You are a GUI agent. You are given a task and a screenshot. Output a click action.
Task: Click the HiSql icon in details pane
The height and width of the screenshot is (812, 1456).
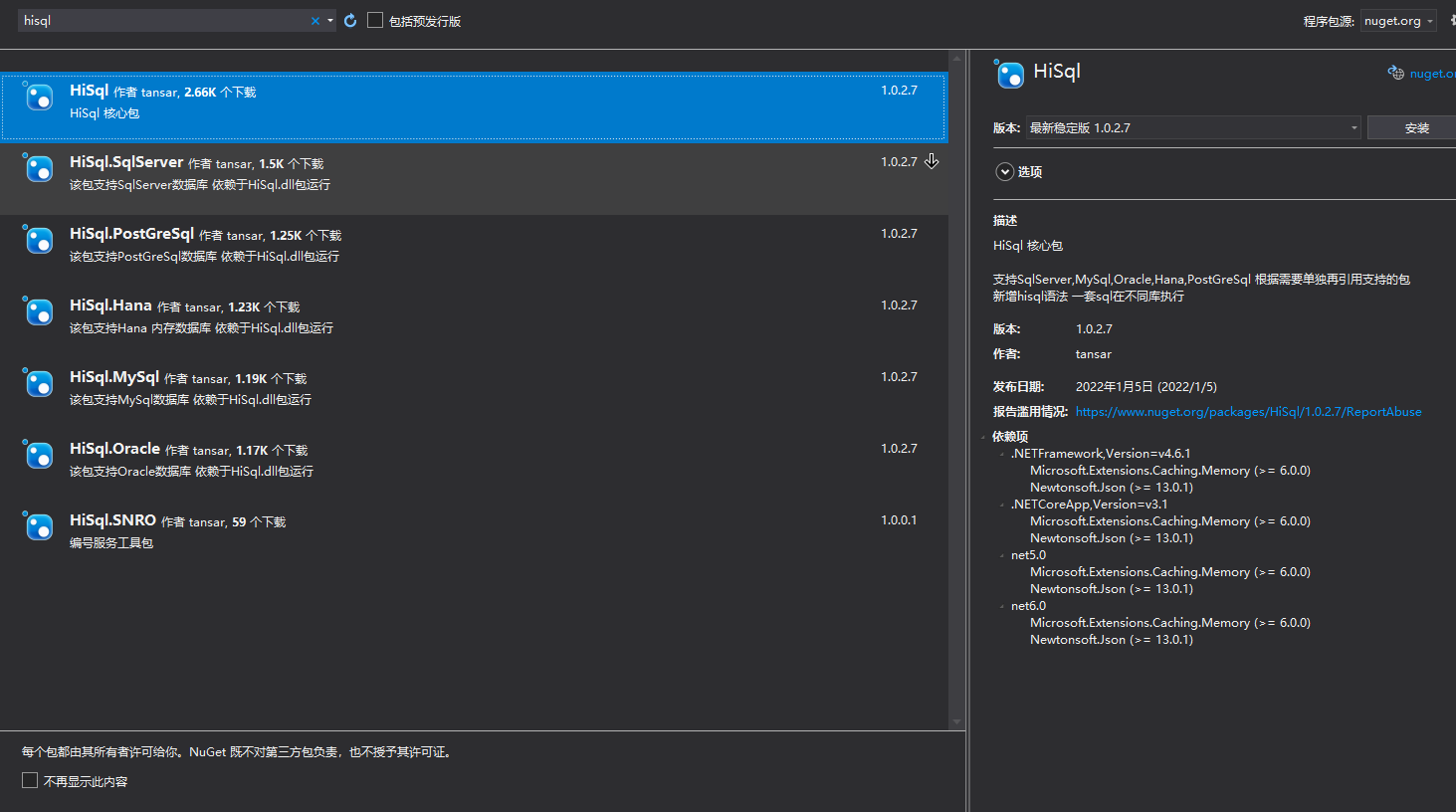click(1009, 74)
